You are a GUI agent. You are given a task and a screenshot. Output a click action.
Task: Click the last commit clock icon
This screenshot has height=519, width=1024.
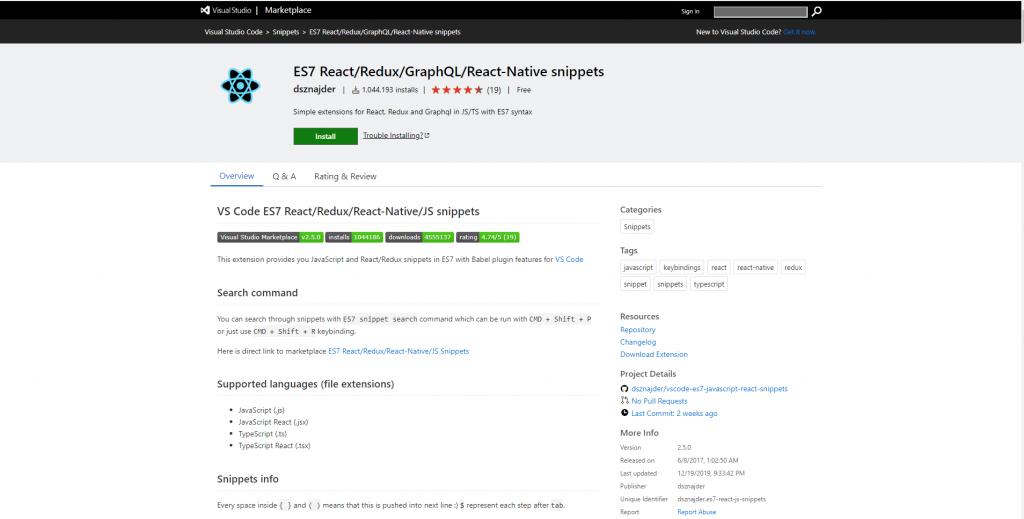(624, 413)
